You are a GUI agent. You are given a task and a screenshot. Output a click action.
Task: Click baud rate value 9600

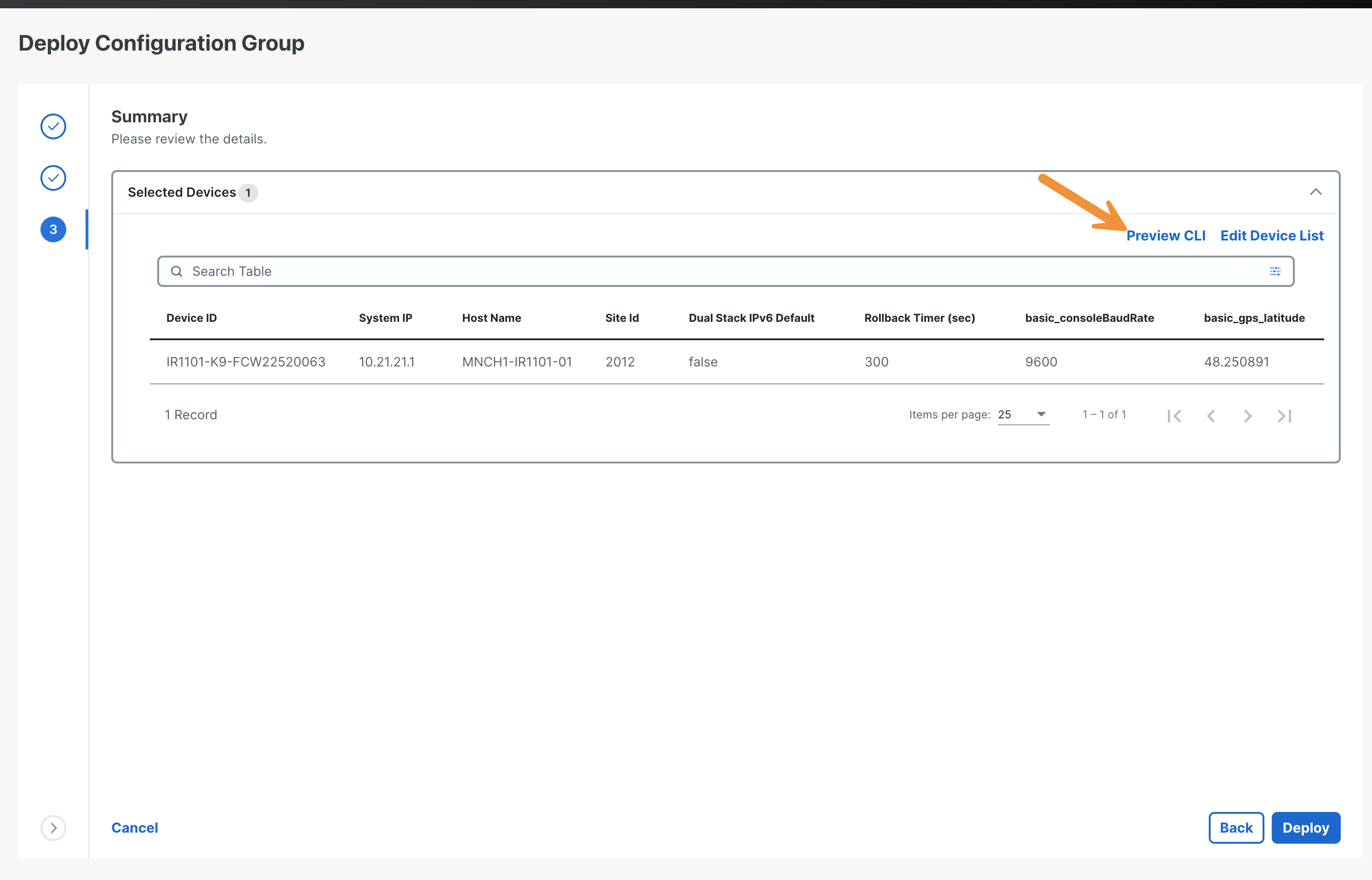coord(1040,362)
